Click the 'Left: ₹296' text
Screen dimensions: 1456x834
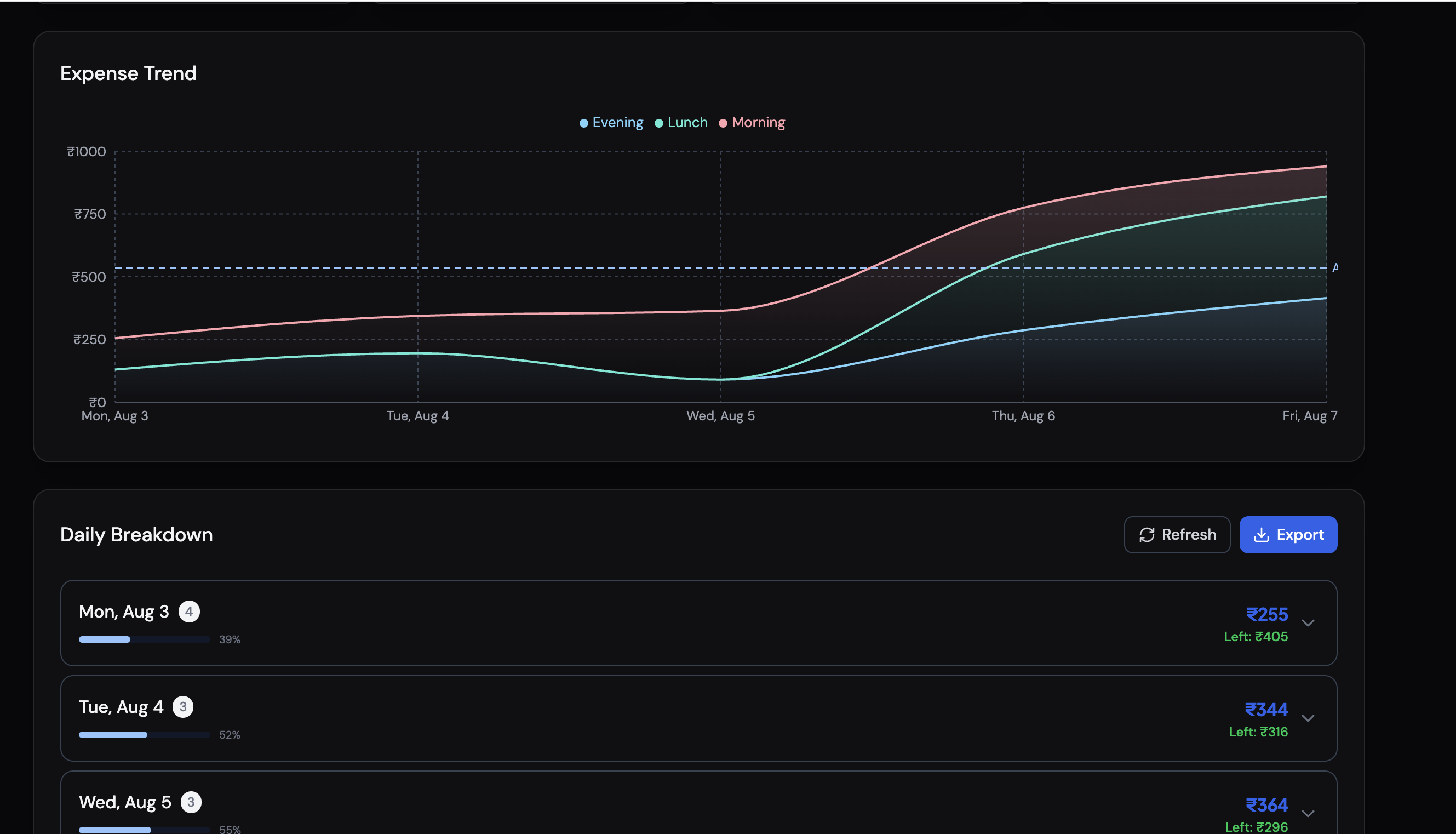tap(1256, 827)
